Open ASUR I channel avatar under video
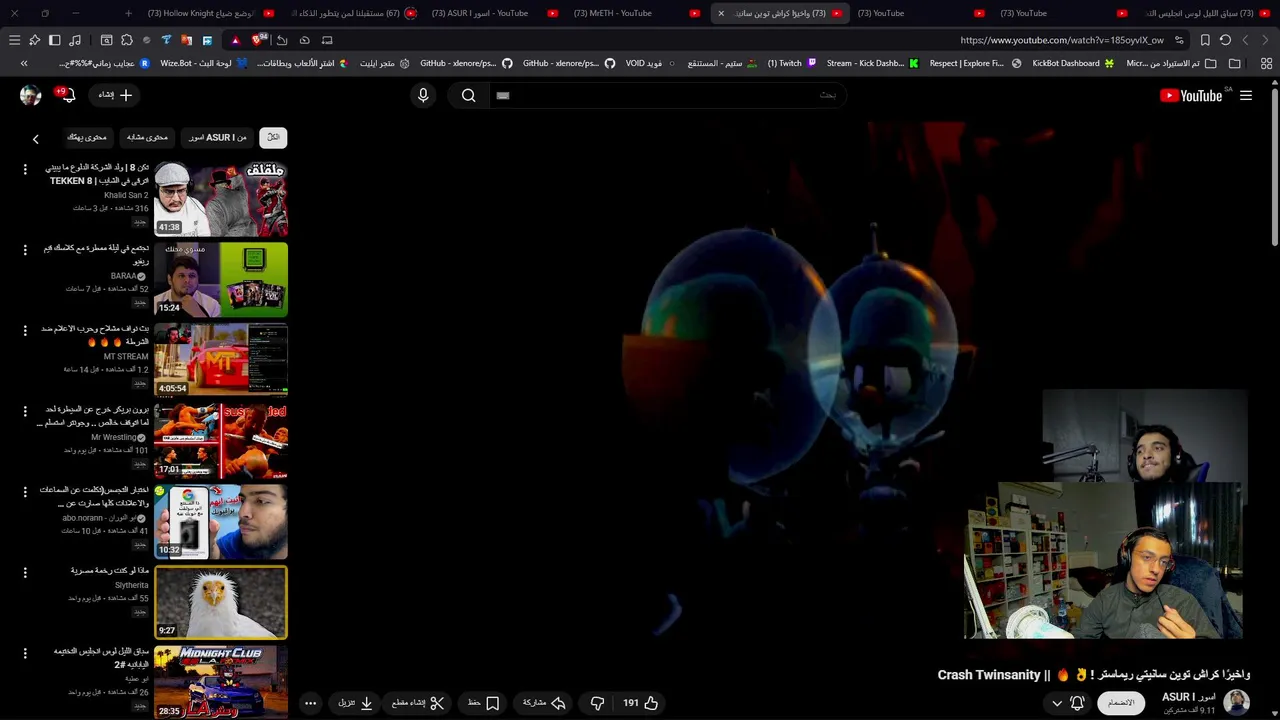This screenshot has height=720, width=1280. [1237, 702]
